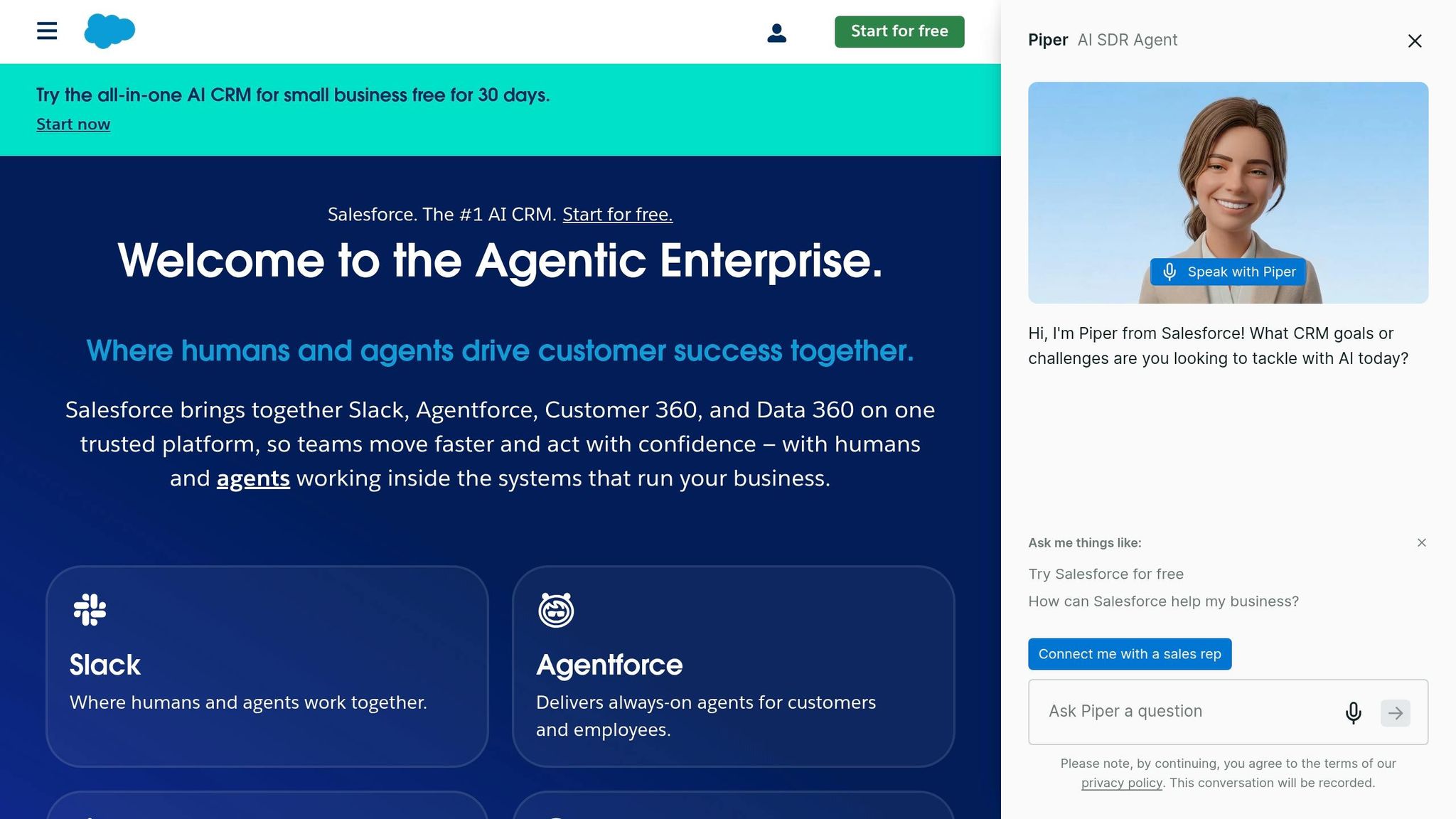Click the 'Start for free.' hero link

pyautogui.click(x=617, y=214)
